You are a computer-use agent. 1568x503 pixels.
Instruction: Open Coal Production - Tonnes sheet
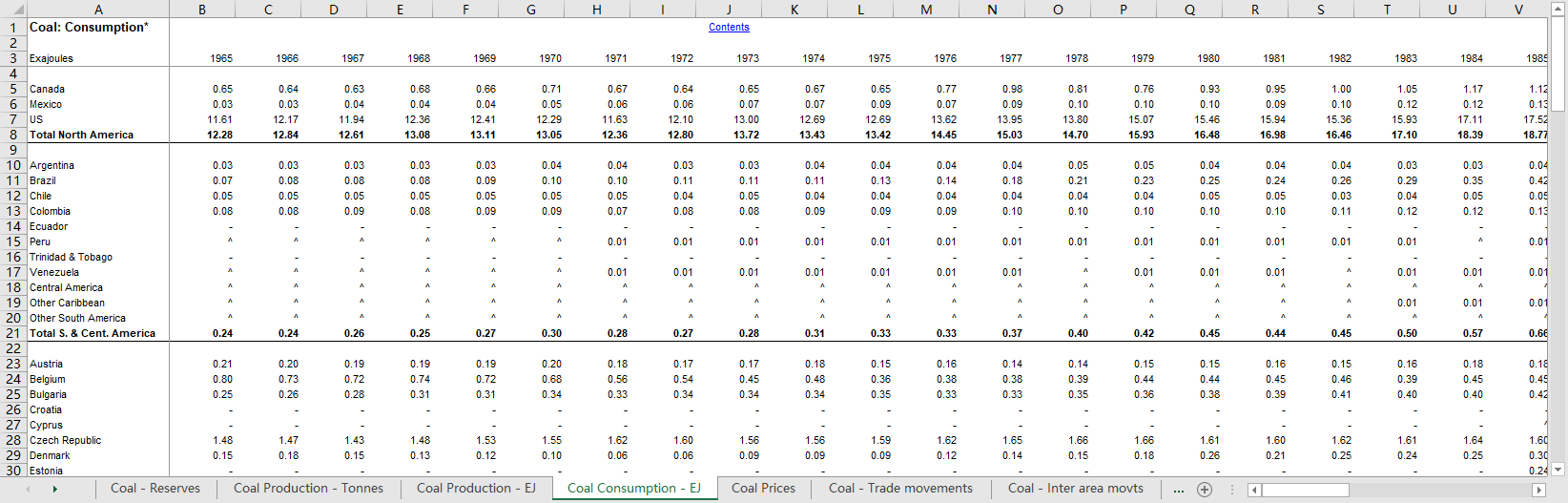(308, 488)
